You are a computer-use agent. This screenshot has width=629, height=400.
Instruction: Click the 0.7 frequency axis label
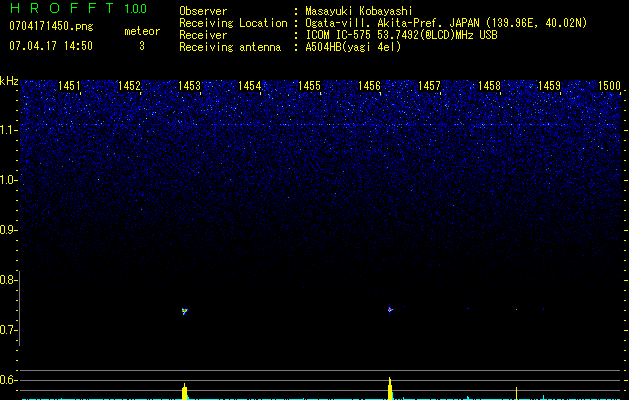pos(9,331)
